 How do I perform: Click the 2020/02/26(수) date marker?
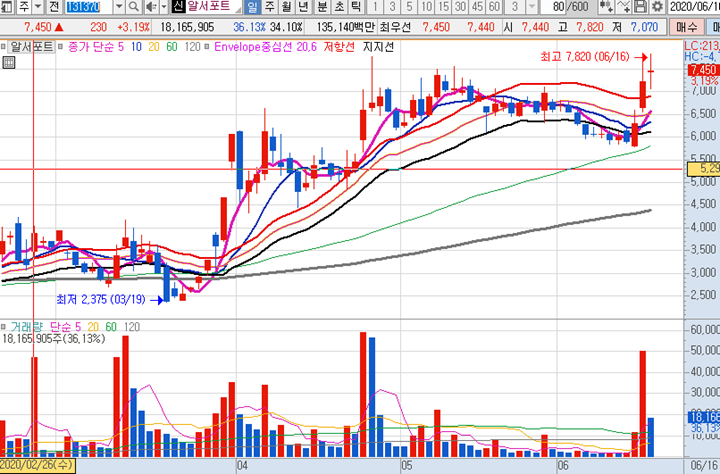point(37,465)
